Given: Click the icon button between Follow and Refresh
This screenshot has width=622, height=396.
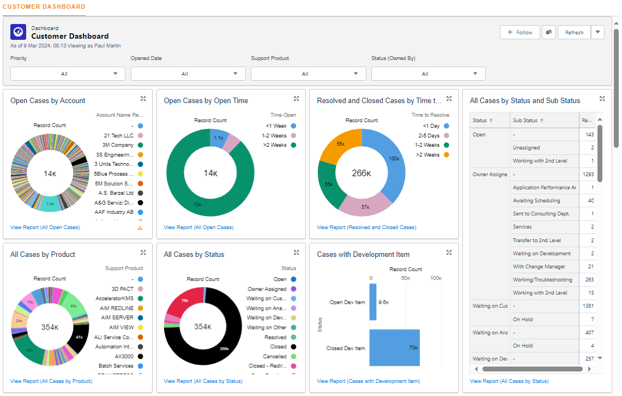Looking at the screenshot, I should [549, 32].
